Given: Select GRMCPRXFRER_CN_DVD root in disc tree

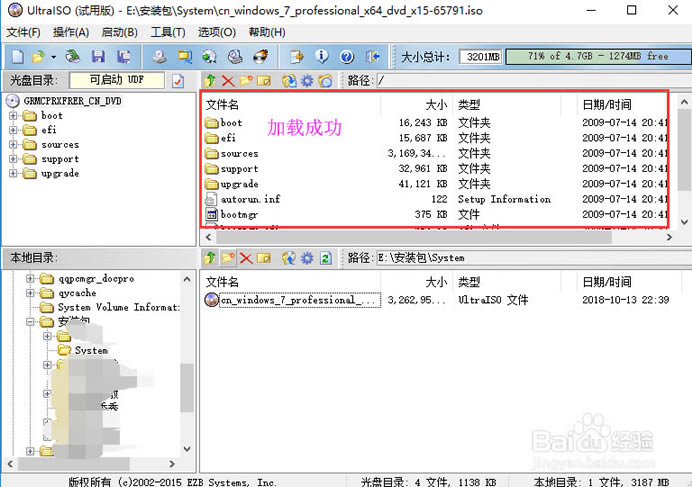Looking at the screenshot, I should pos(72,101).
